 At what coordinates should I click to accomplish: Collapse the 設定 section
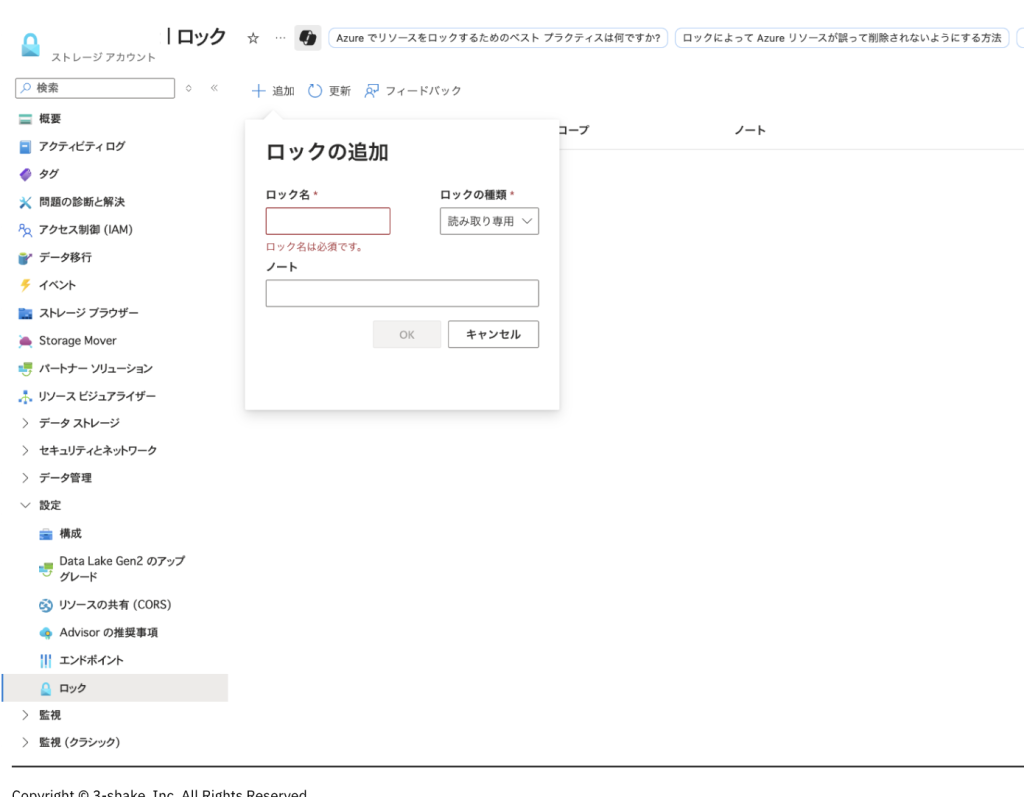(x=26, y=506)
